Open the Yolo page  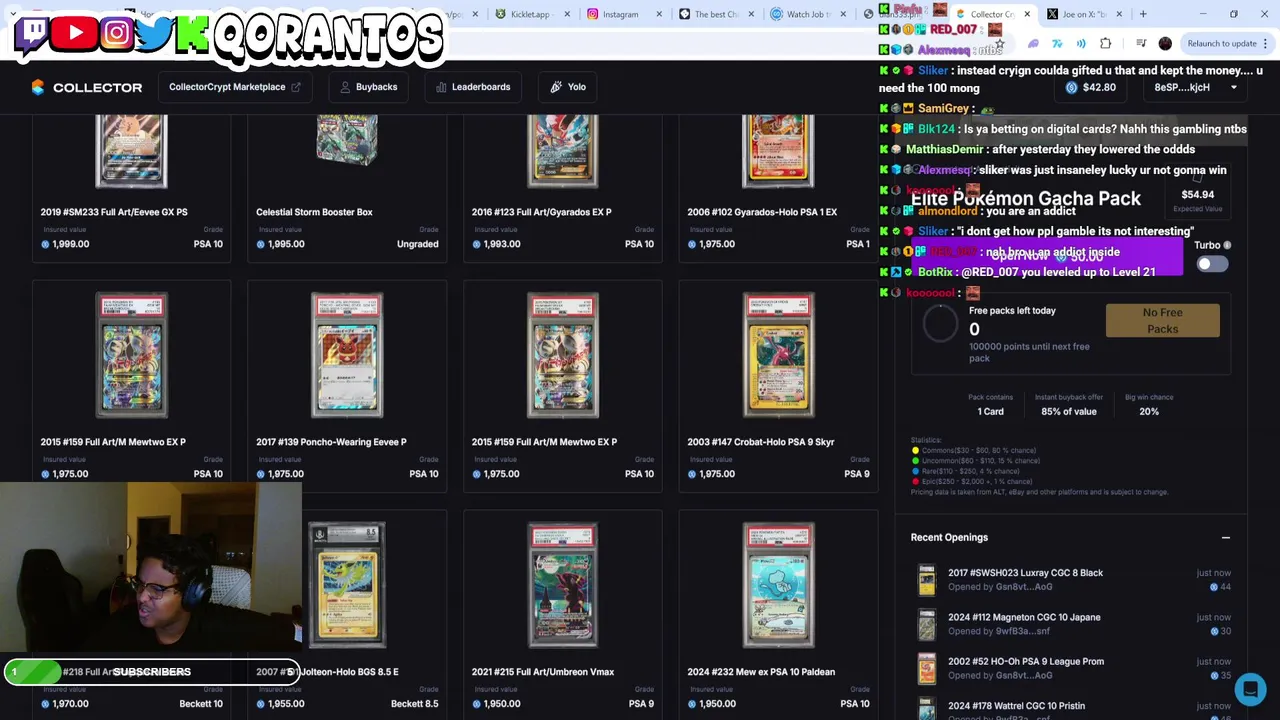click(568, 87)
